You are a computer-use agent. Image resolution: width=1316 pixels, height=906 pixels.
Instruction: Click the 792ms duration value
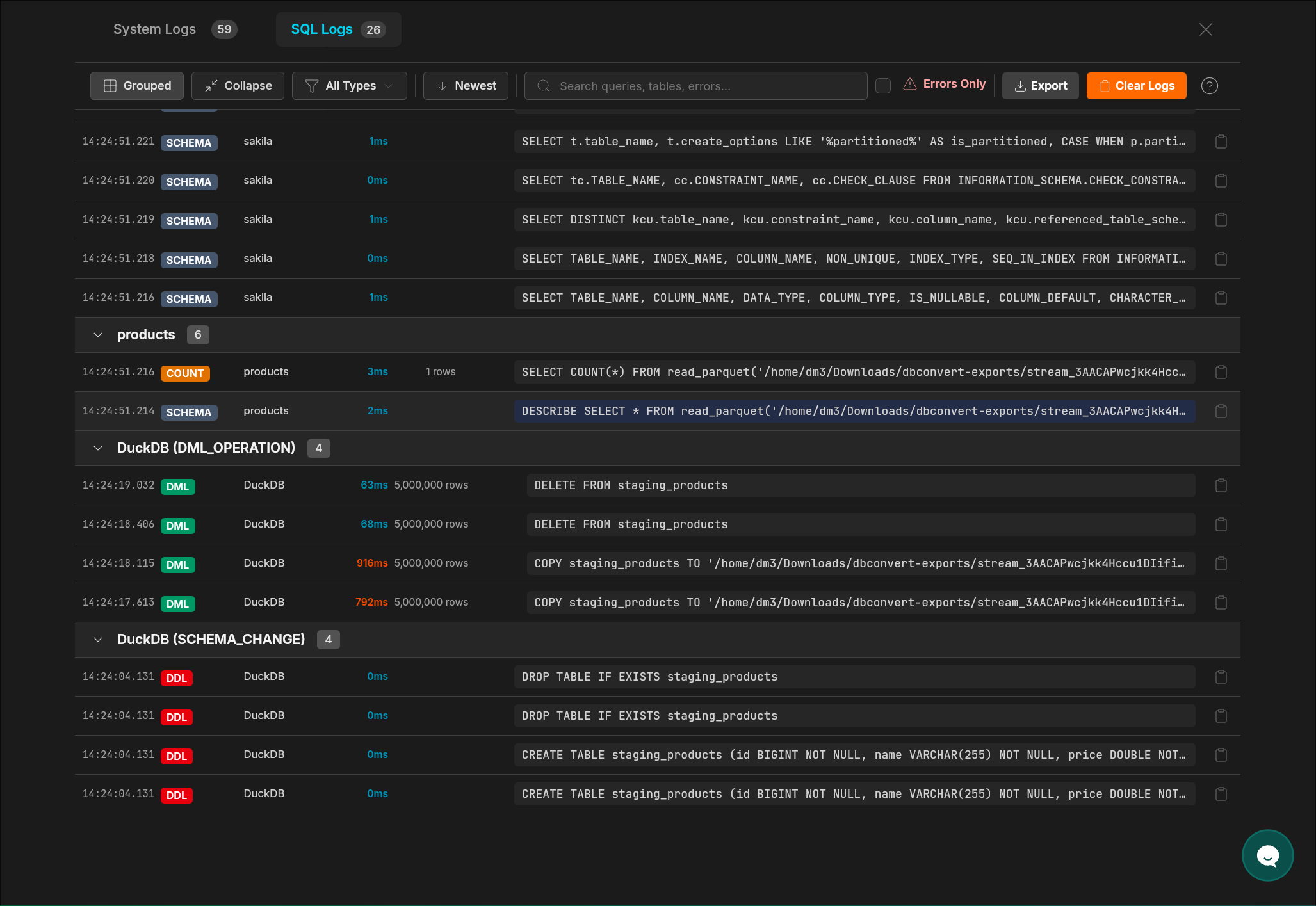tap(371, 602)
